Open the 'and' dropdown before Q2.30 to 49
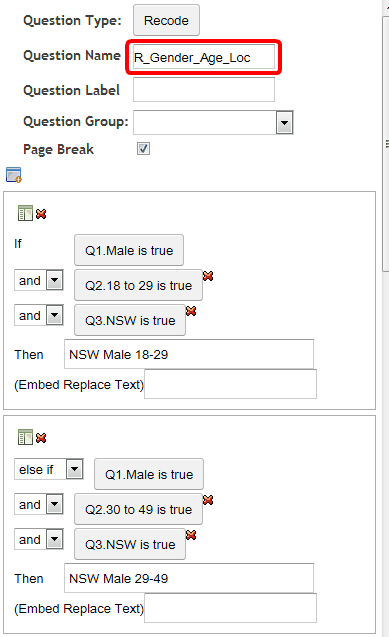Screen dimensions: 389x637 pyautogui.click(x=54, y=504)
